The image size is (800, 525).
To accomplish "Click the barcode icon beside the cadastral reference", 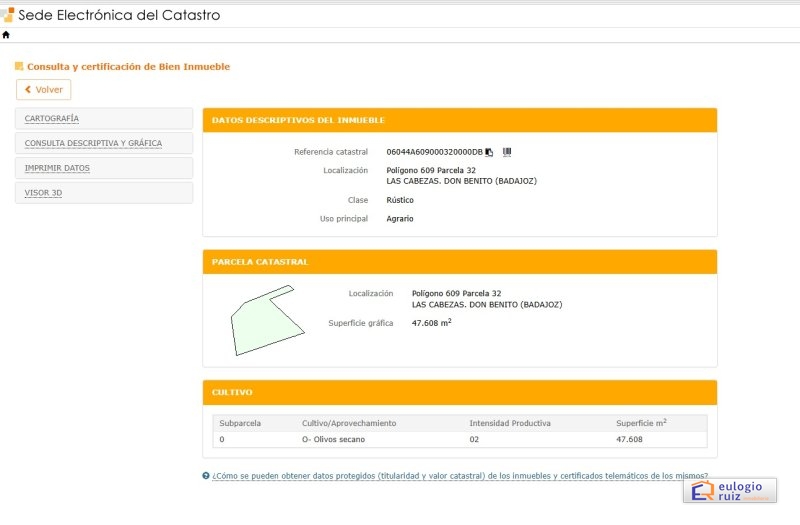I will [x=507, y=152].
